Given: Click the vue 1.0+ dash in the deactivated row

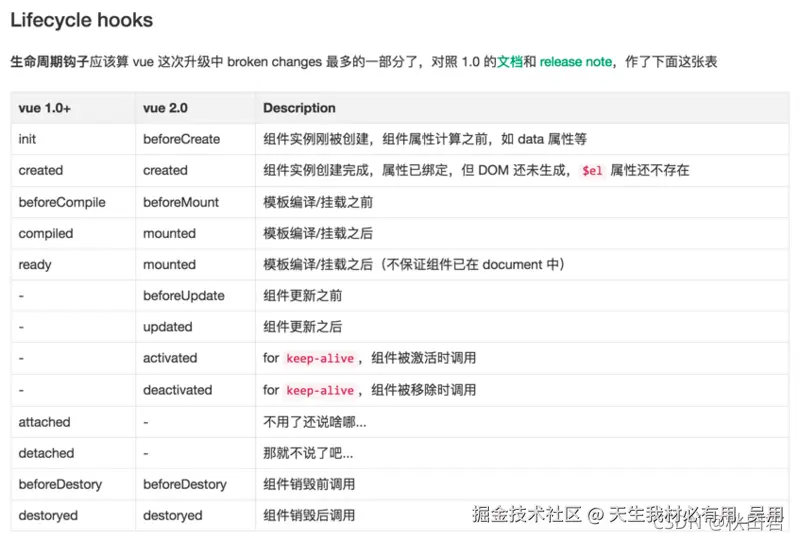Looking at the screenshot, I should (21, 390).
